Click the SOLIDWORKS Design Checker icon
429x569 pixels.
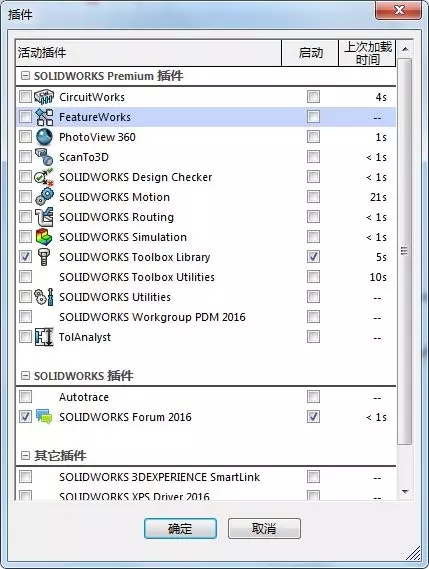tap(44, 177)
